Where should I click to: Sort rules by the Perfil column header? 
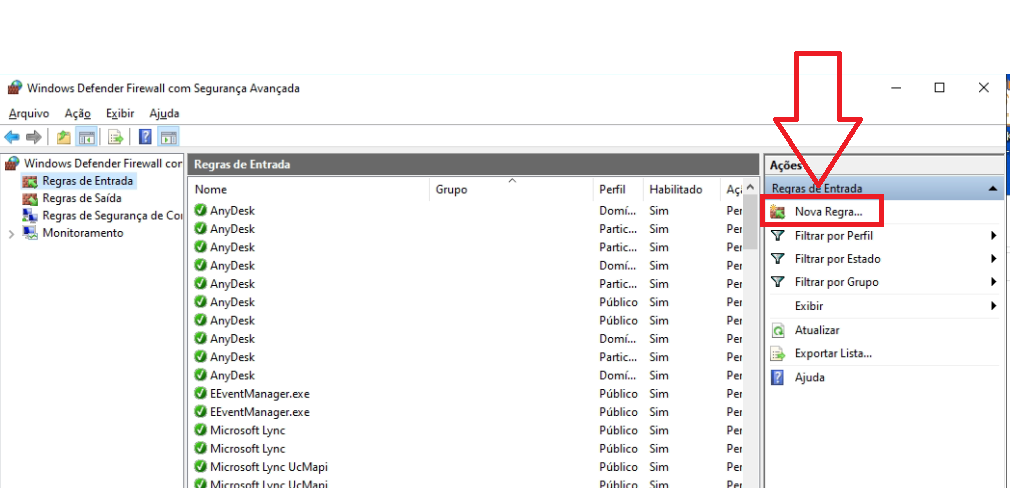click(x=618, y=190)
